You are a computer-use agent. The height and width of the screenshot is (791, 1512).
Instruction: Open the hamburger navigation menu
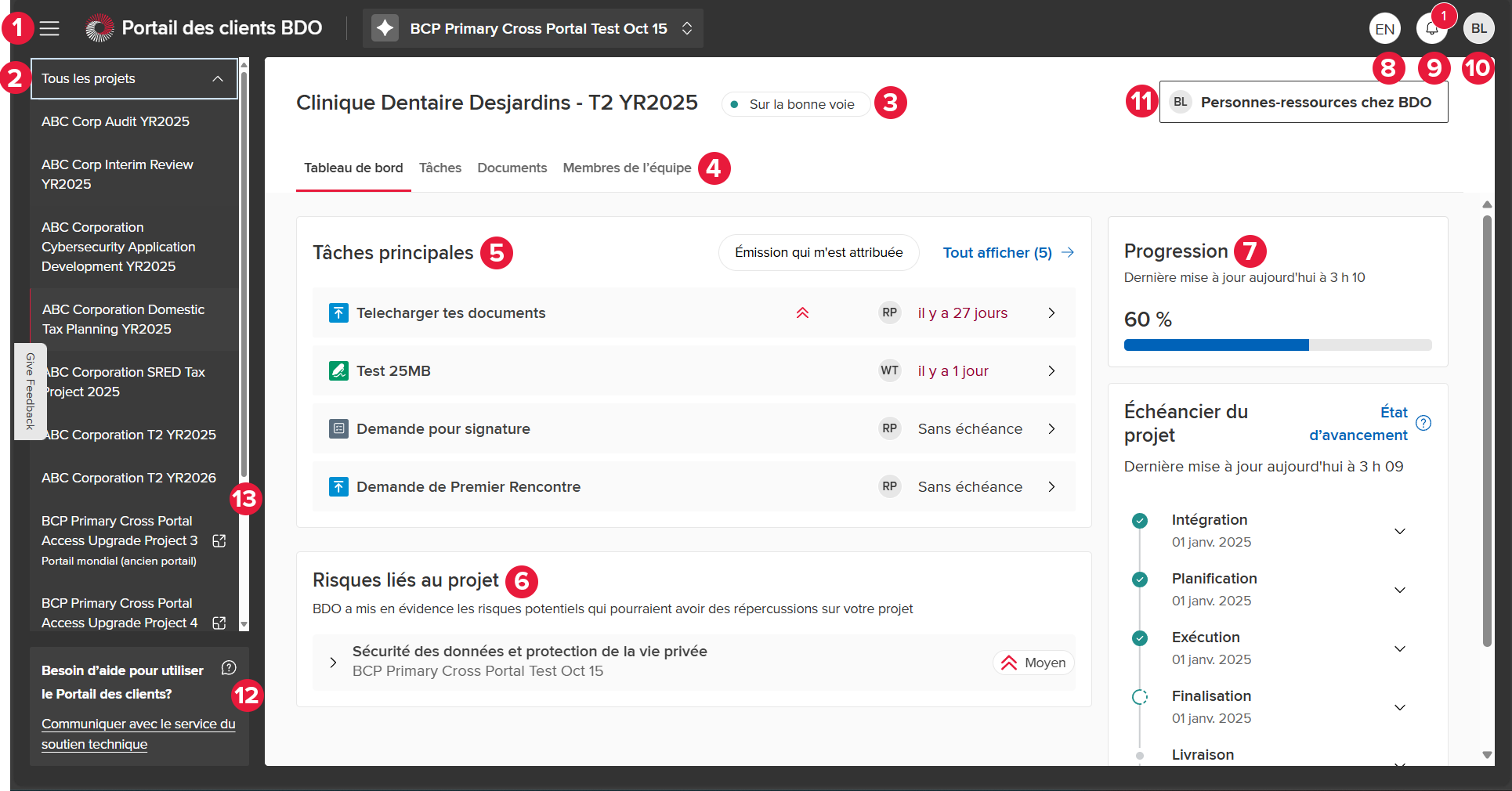tap(49, 28)
